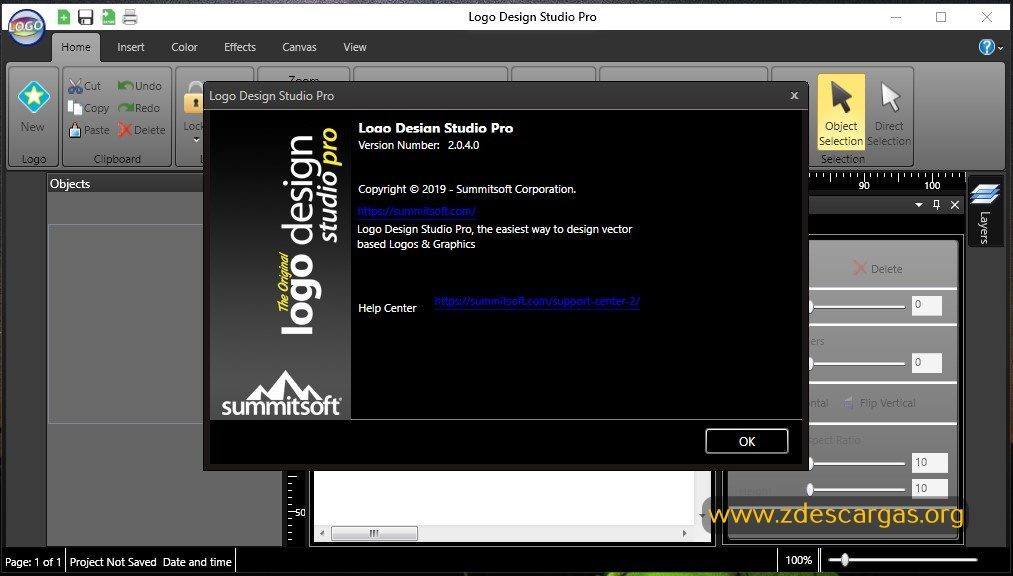
Task: Cut selection with the scissors icon
Action: (85, 86)
